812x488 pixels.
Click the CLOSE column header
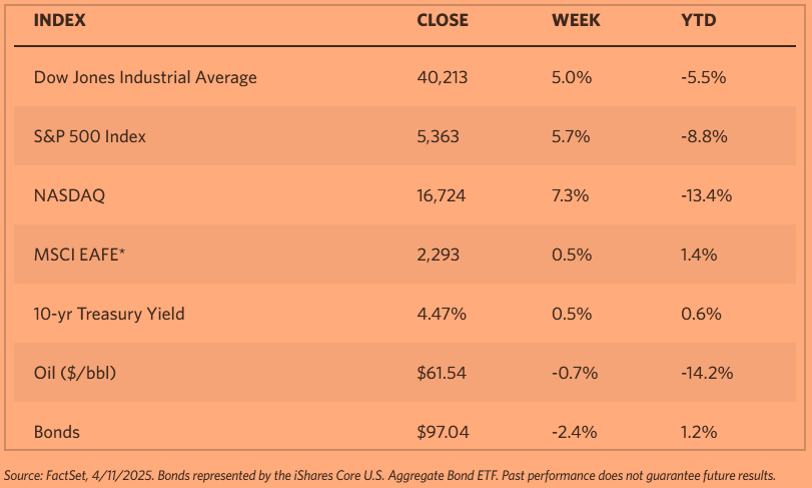[443, 21]
